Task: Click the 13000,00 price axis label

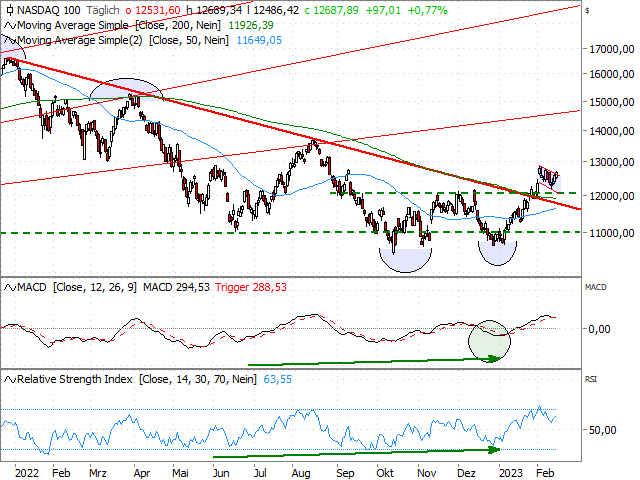Action: 612,162
